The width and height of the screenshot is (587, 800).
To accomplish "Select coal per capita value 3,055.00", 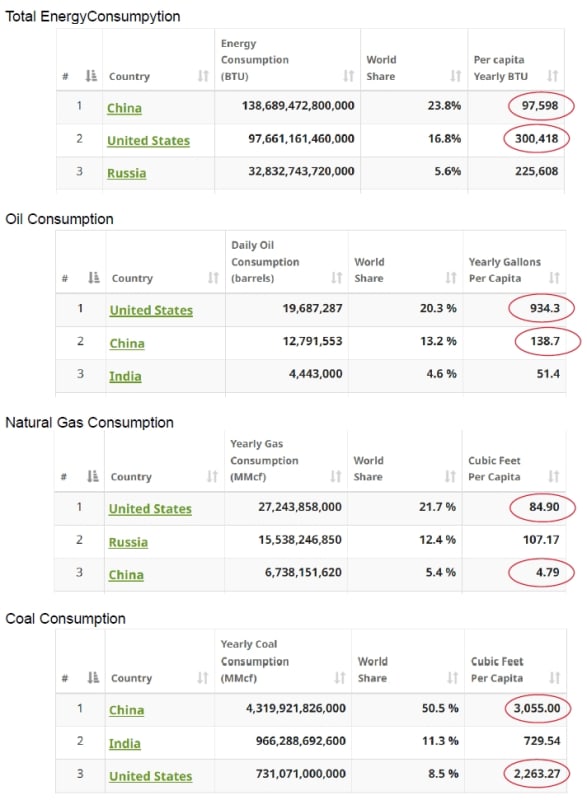I will (x=537, y=708).
